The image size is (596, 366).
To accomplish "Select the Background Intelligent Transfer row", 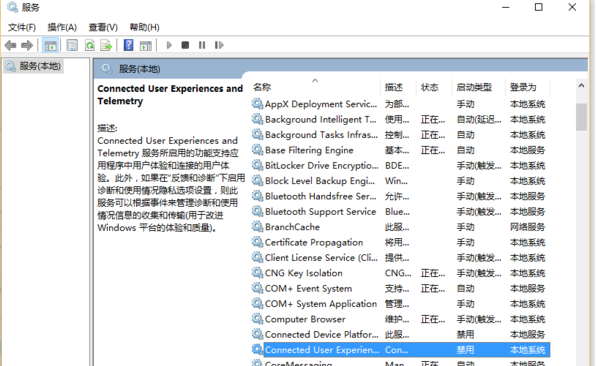I will pyautogui.click(x=401, y=120).
